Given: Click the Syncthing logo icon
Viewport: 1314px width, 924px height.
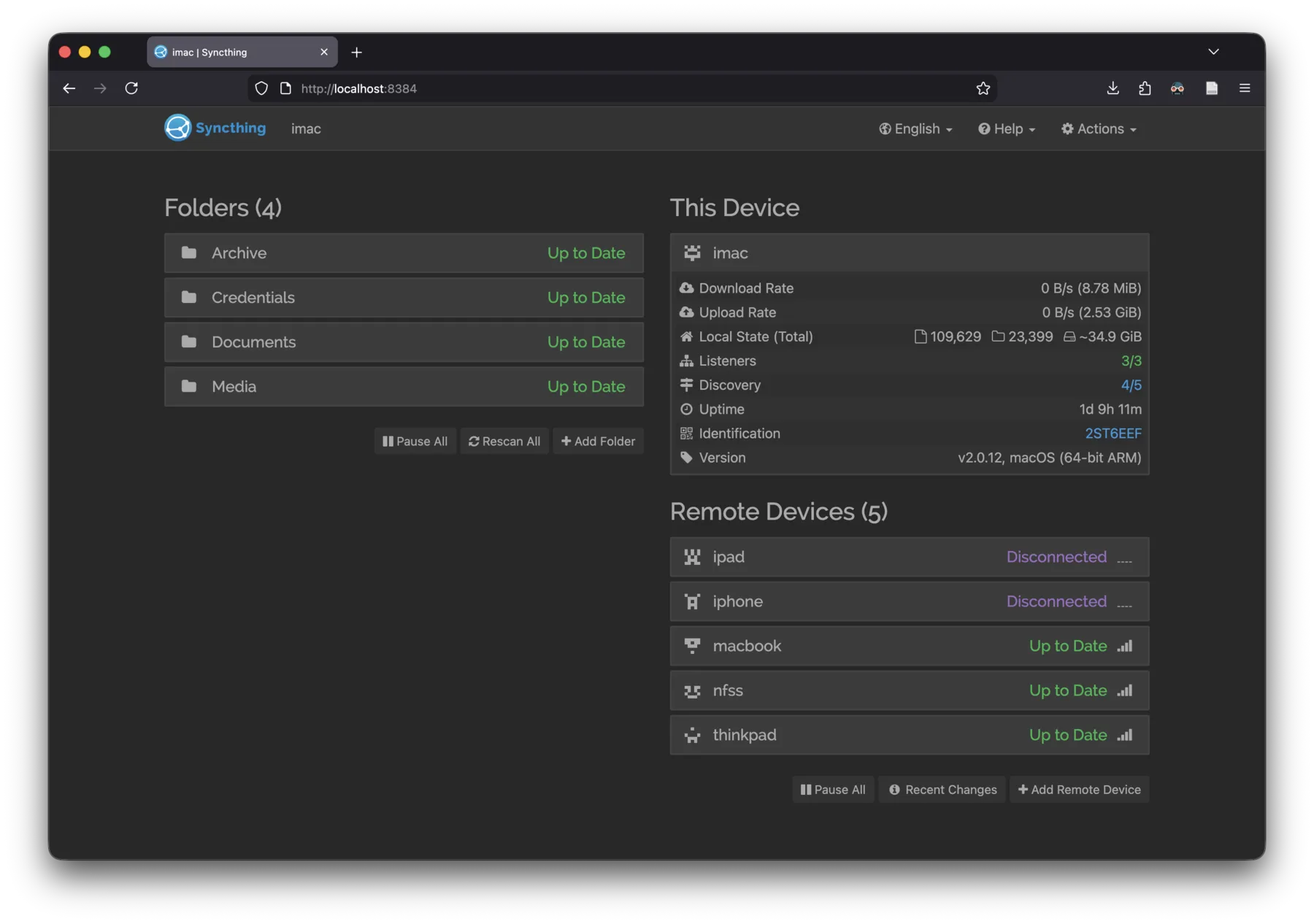Looking at the screenshot, I should point(177,128).
